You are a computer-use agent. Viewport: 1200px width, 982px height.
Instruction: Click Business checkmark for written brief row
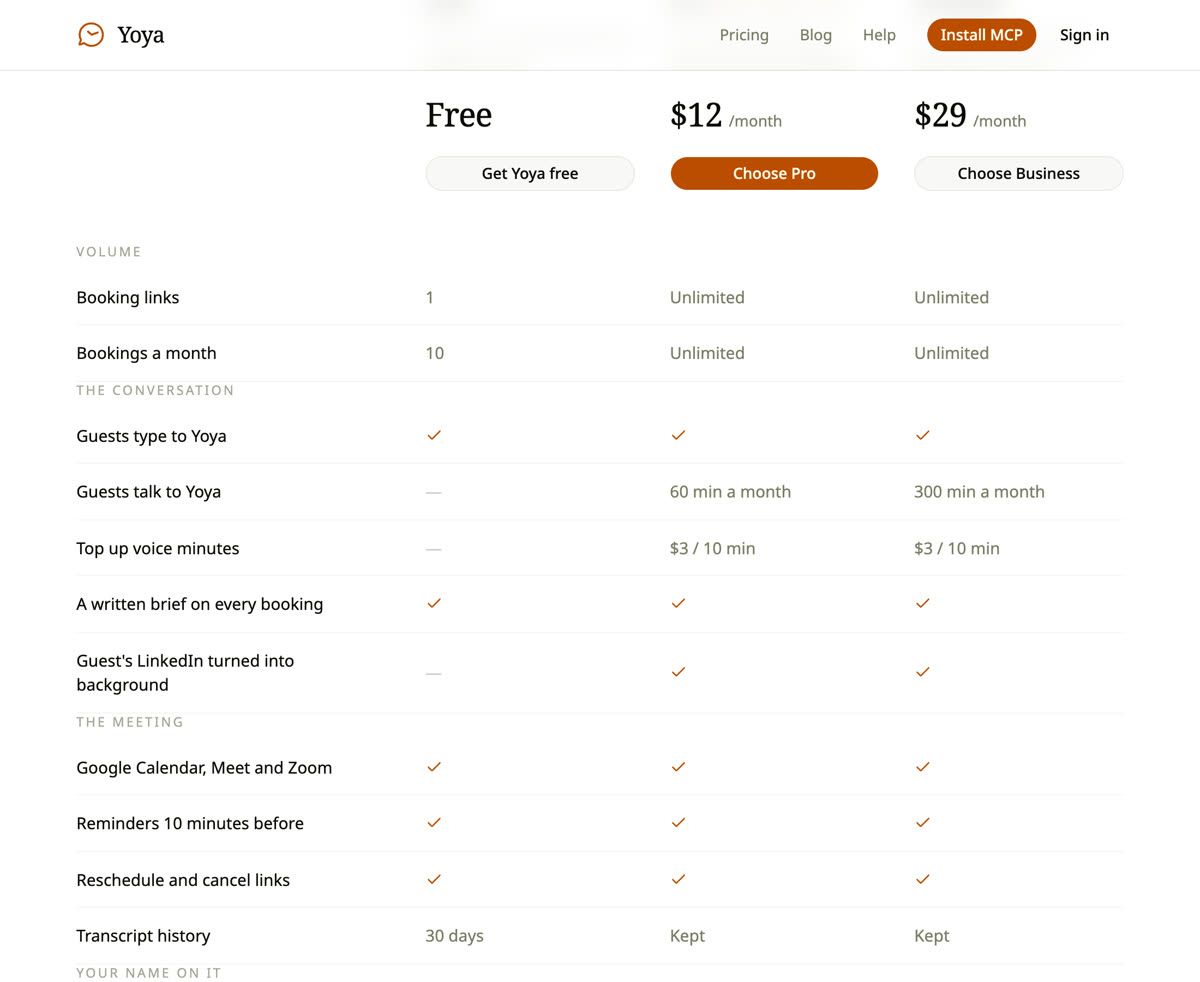[x=923, y=603]
